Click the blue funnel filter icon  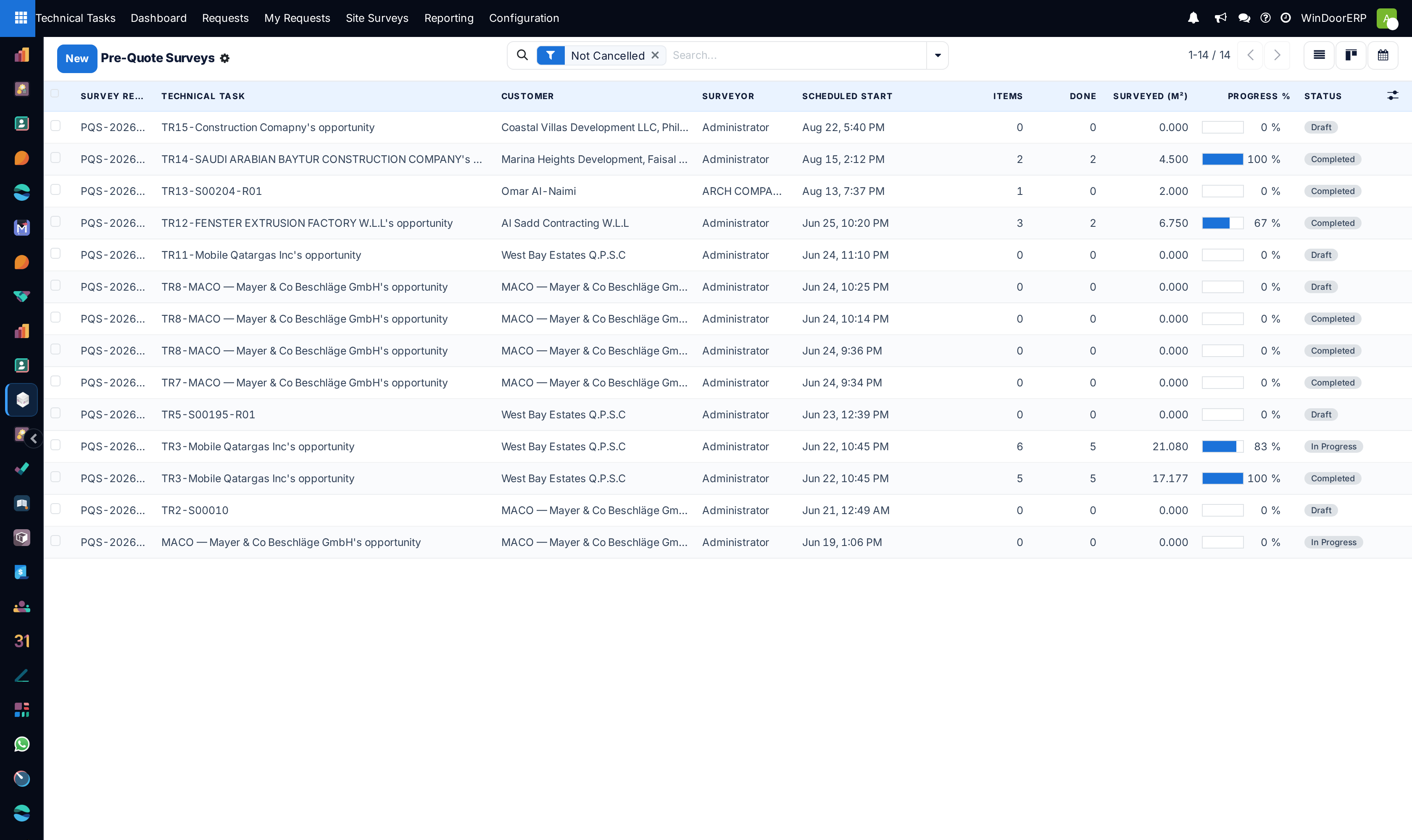550,55
